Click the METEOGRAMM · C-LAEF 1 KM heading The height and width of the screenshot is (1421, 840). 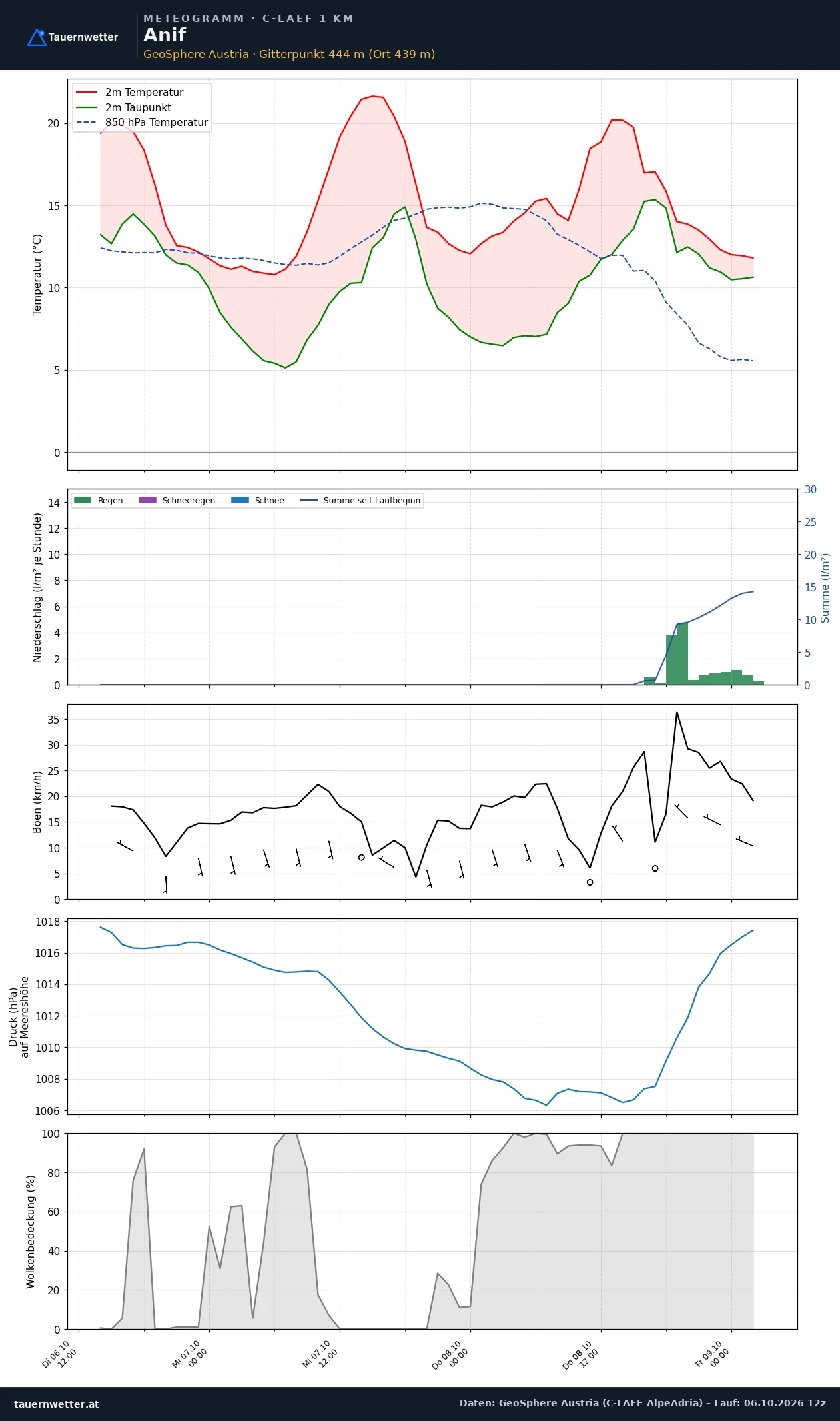pos(248,19)
